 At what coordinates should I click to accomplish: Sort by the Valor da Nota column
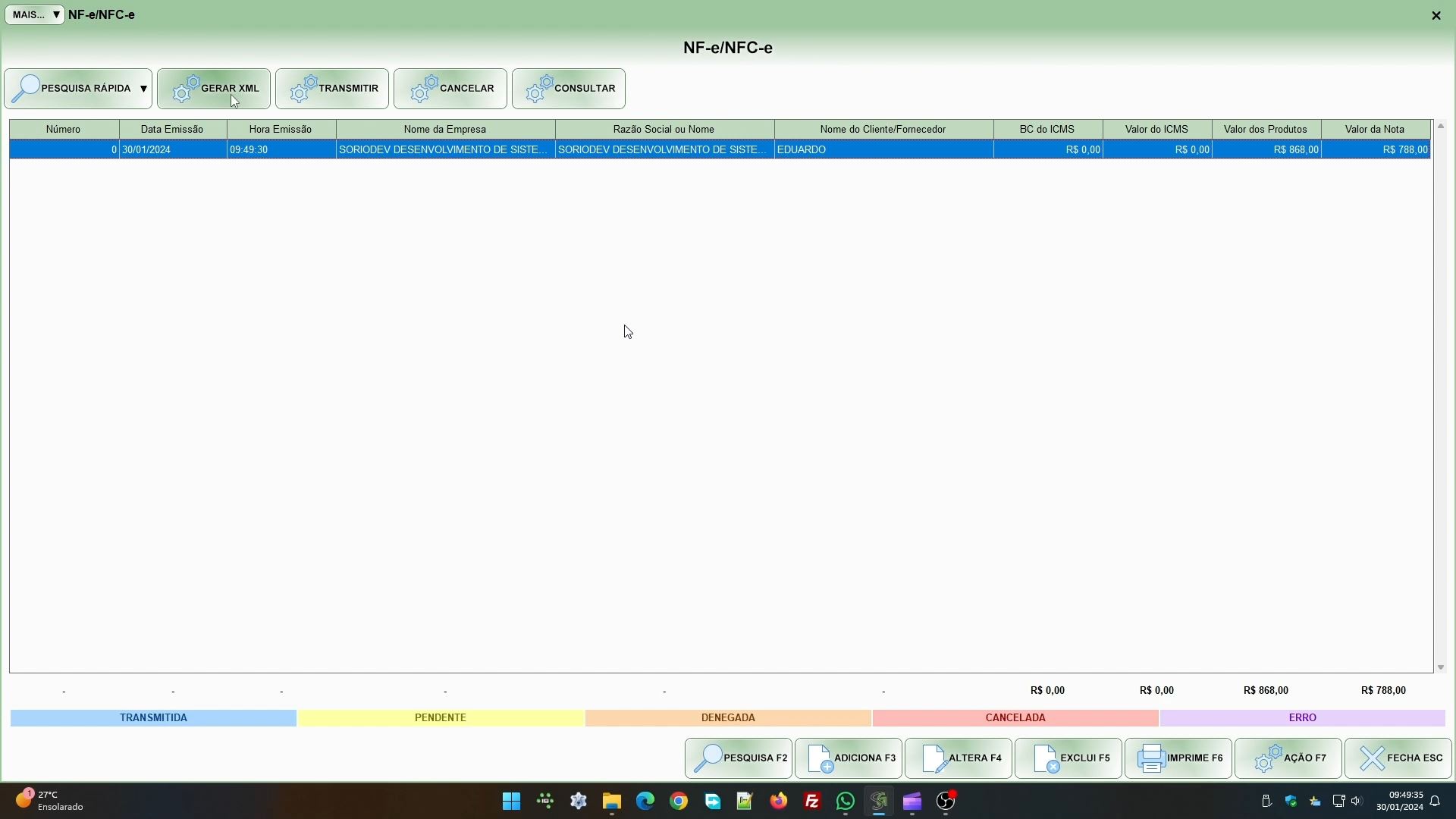point(1374,129)
